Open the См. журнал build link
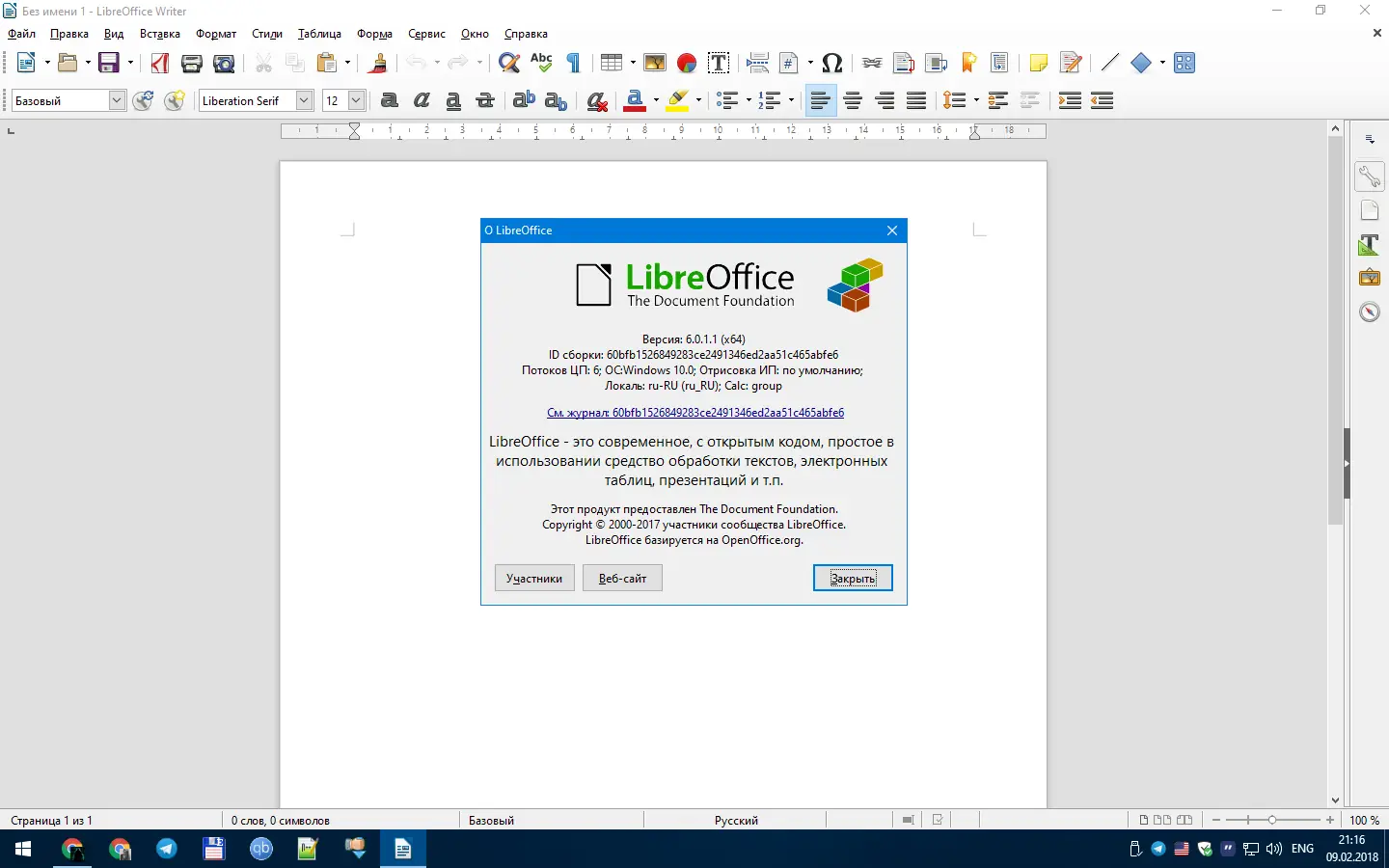The image size is (1389, 868). point(694,412)
